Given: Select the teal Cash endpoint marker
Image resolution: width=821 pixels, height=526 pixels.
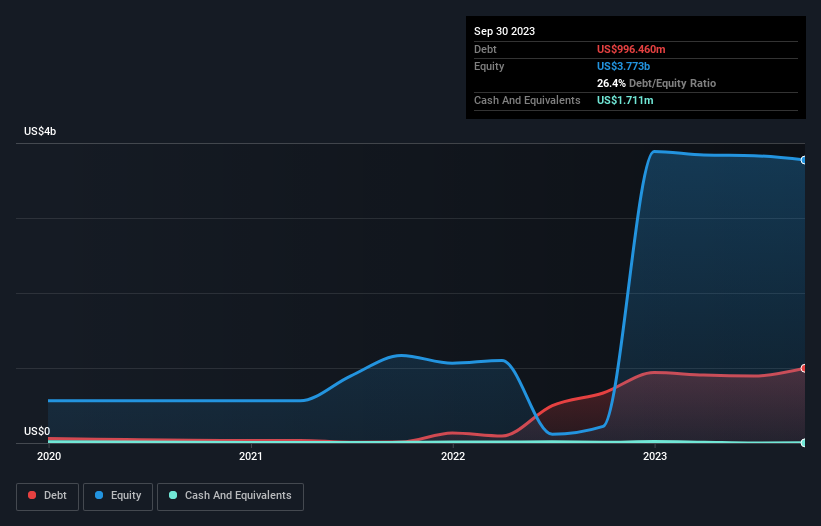Looking at the screenshot, I should [x=804, y=443].
